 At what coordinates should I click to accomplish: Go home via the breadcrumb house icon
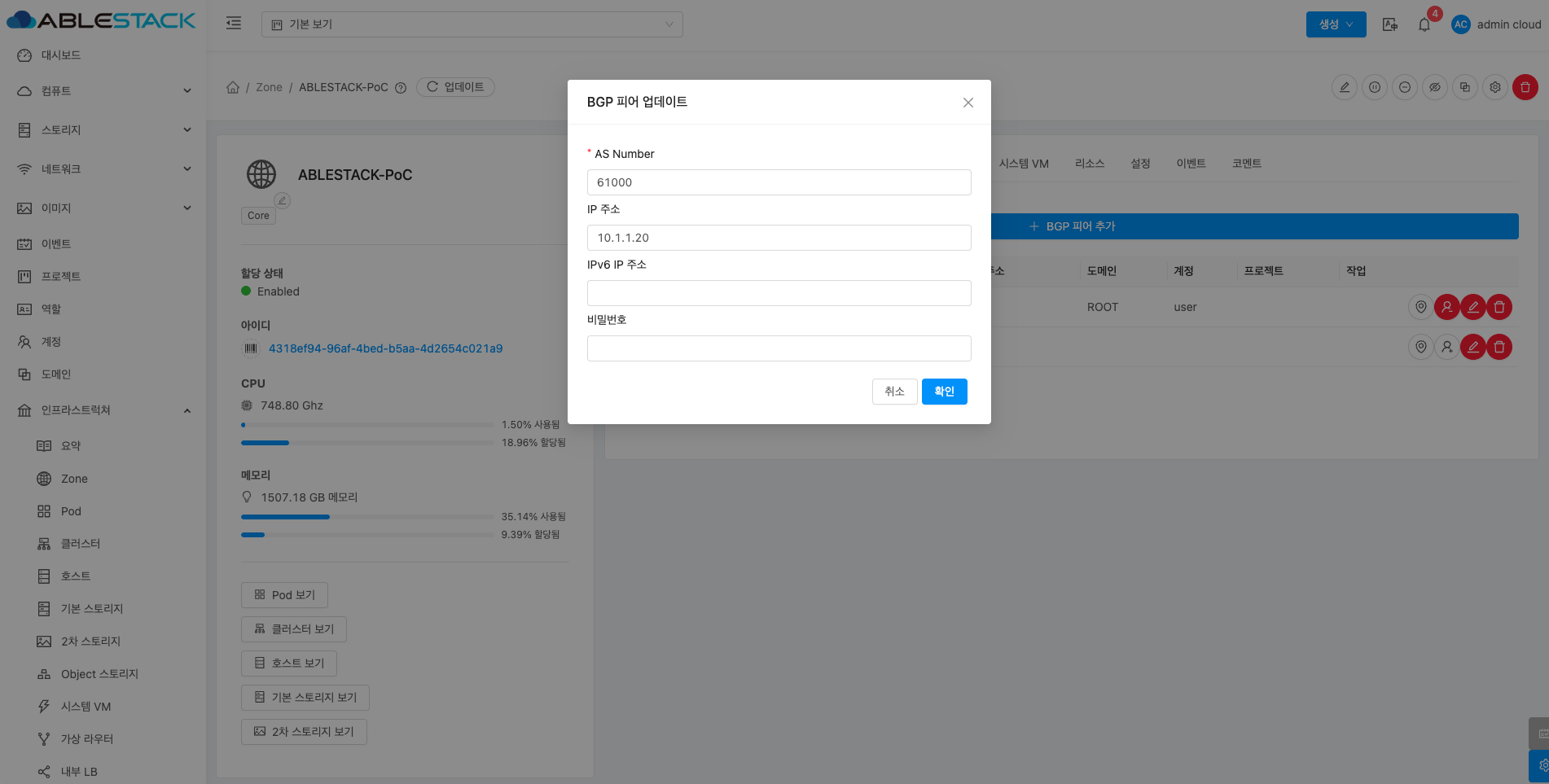point(233,87)
